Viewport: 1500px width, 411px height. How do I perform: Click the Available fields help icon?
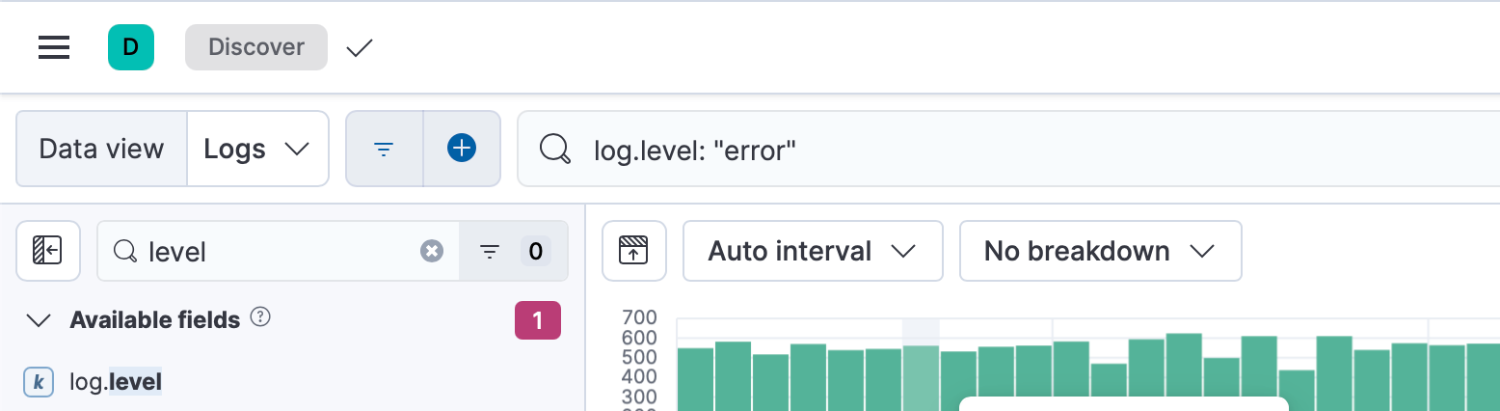261,318
